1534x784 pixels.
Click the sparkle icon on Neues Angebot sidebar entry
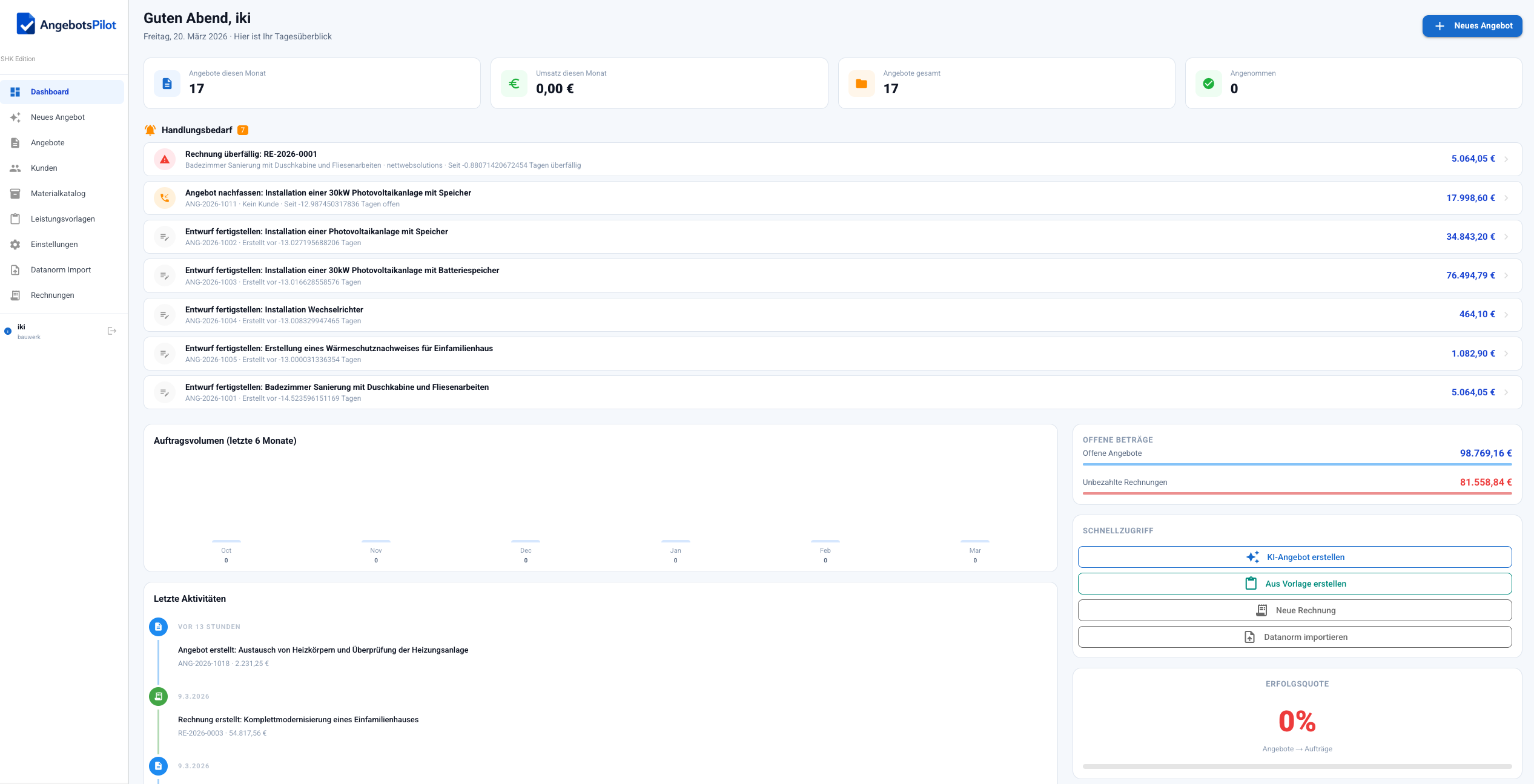(x=15, y=117)
